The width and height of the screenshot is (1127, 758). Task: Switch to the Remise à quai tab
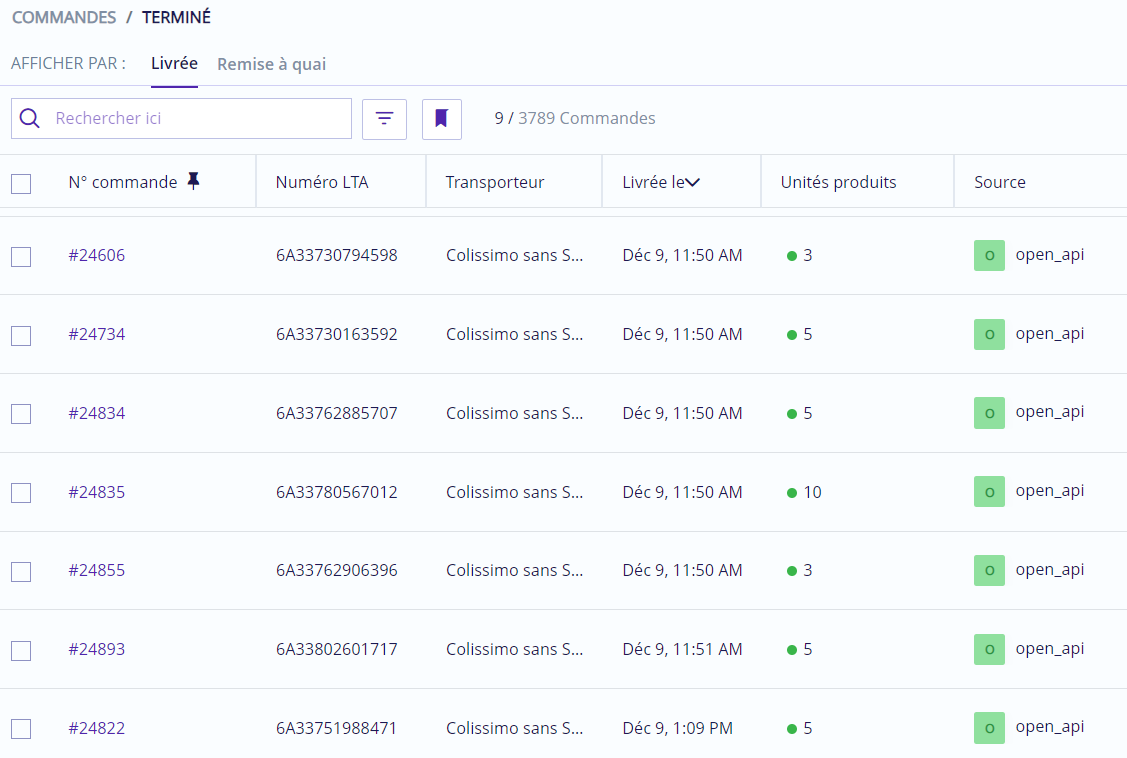pos(271,64)
